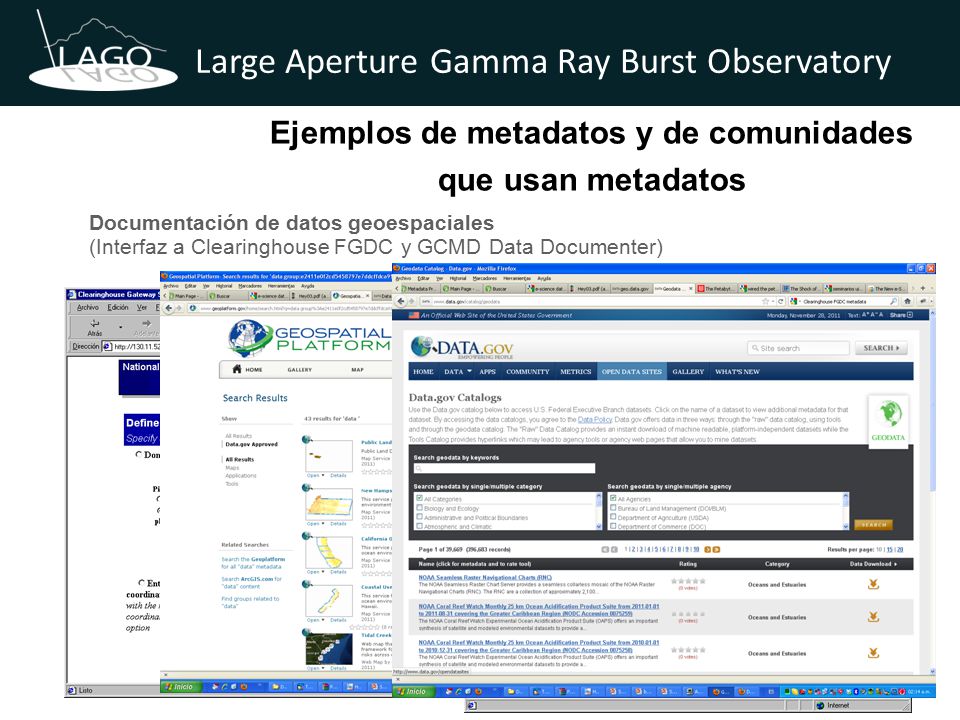Open Data Policy link in catalog description
The width and height of the screenshot is (960, 720).
coord(594,419)
